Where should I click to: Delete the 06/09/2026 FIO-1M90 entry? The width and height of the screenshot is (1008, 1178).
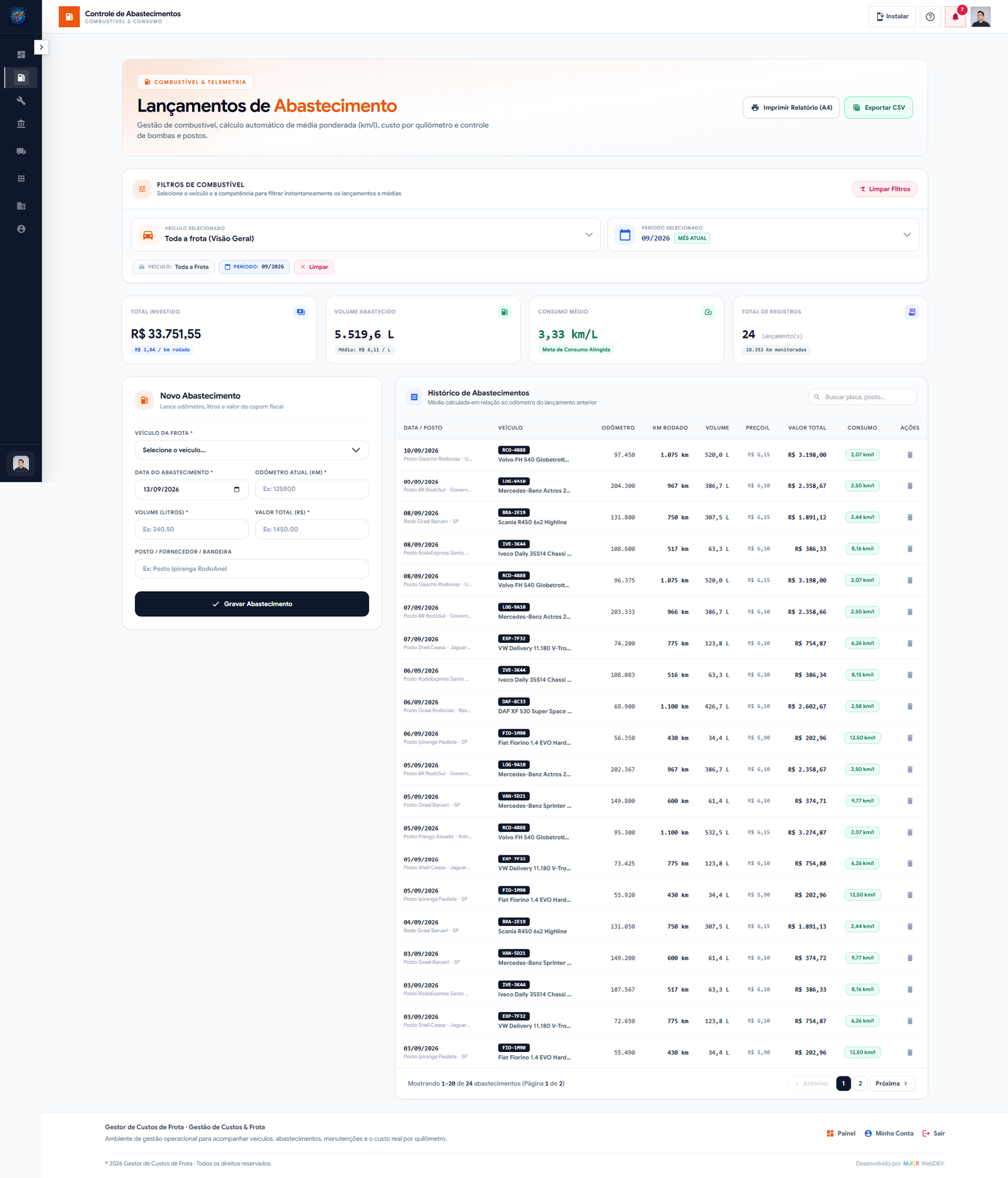910,738
